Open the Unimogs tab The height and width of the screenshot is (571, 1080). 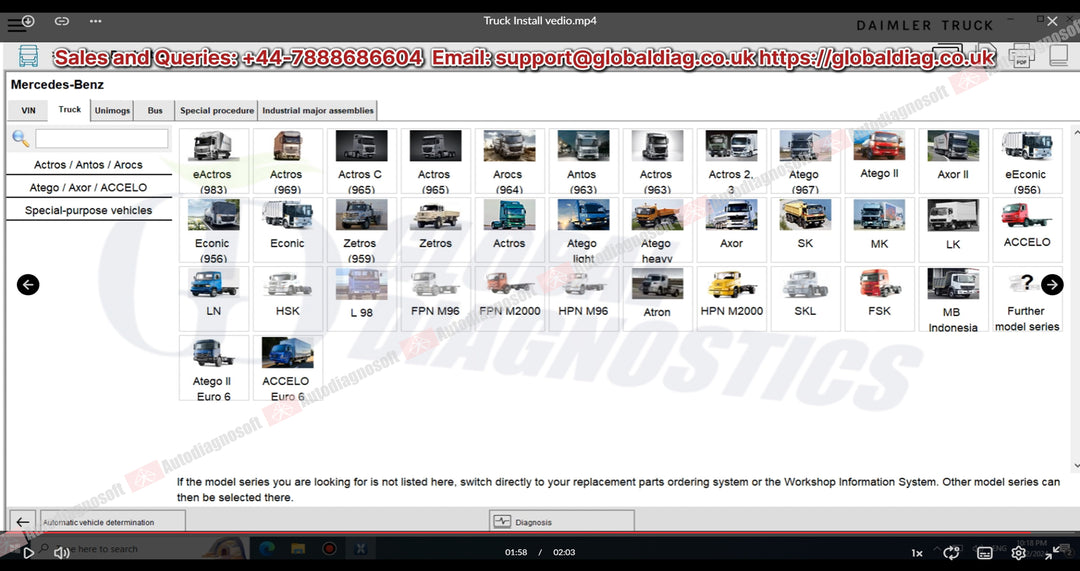[x=112, y=110]
